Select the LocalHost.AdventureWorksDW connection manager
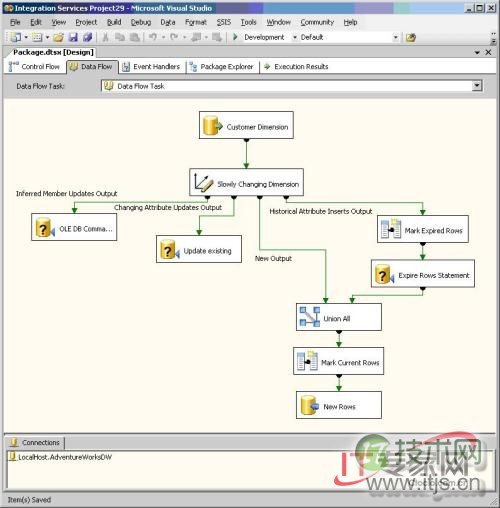The width and height of the screenshot is (500, 508). (x=61, y=457)
